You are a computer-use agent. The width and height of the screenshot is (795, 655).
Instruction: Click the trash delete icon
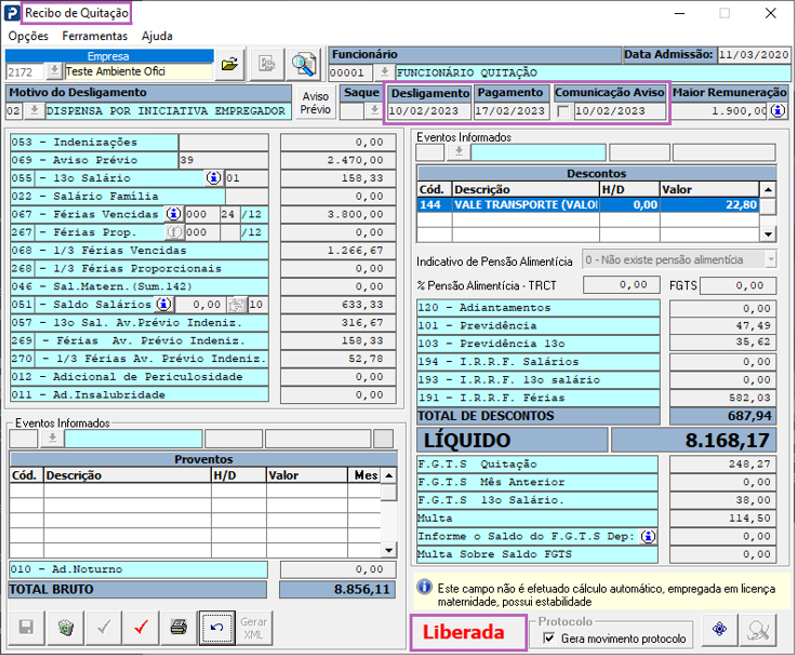click(x=66, y=627)
